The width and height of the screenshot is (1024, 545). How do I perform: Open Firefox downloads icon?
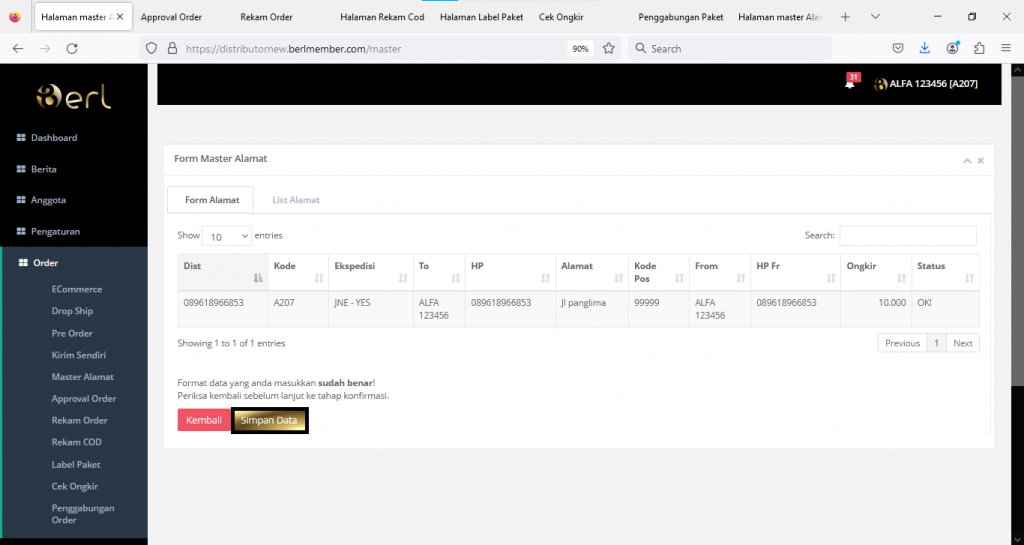click(x=925, y=48)
